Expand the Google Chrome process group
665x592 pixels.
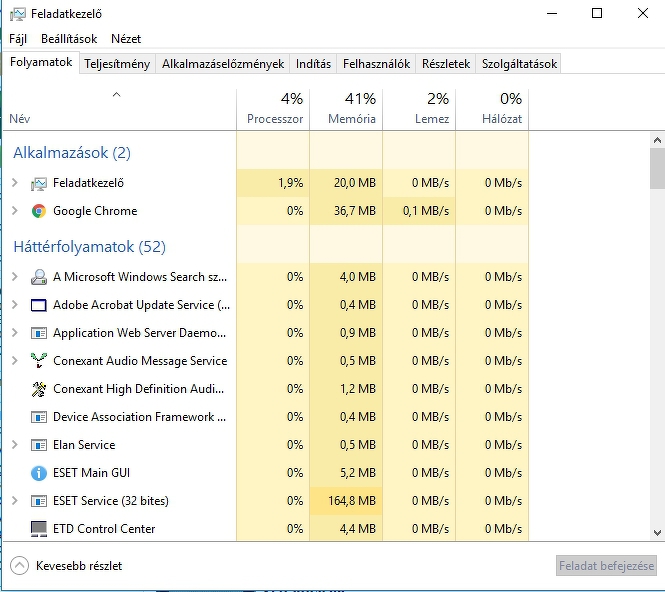click(x=14, y=211)
